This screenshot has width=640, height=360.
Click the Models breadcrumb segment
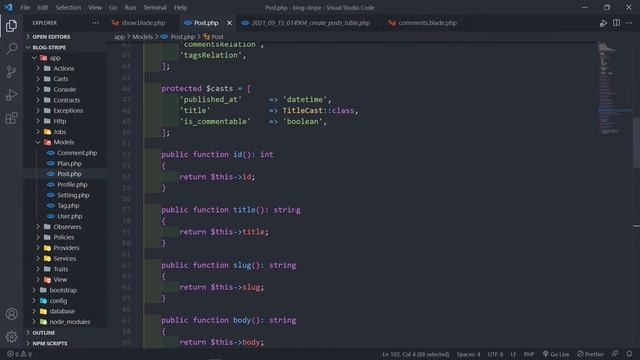pos(142,37)
